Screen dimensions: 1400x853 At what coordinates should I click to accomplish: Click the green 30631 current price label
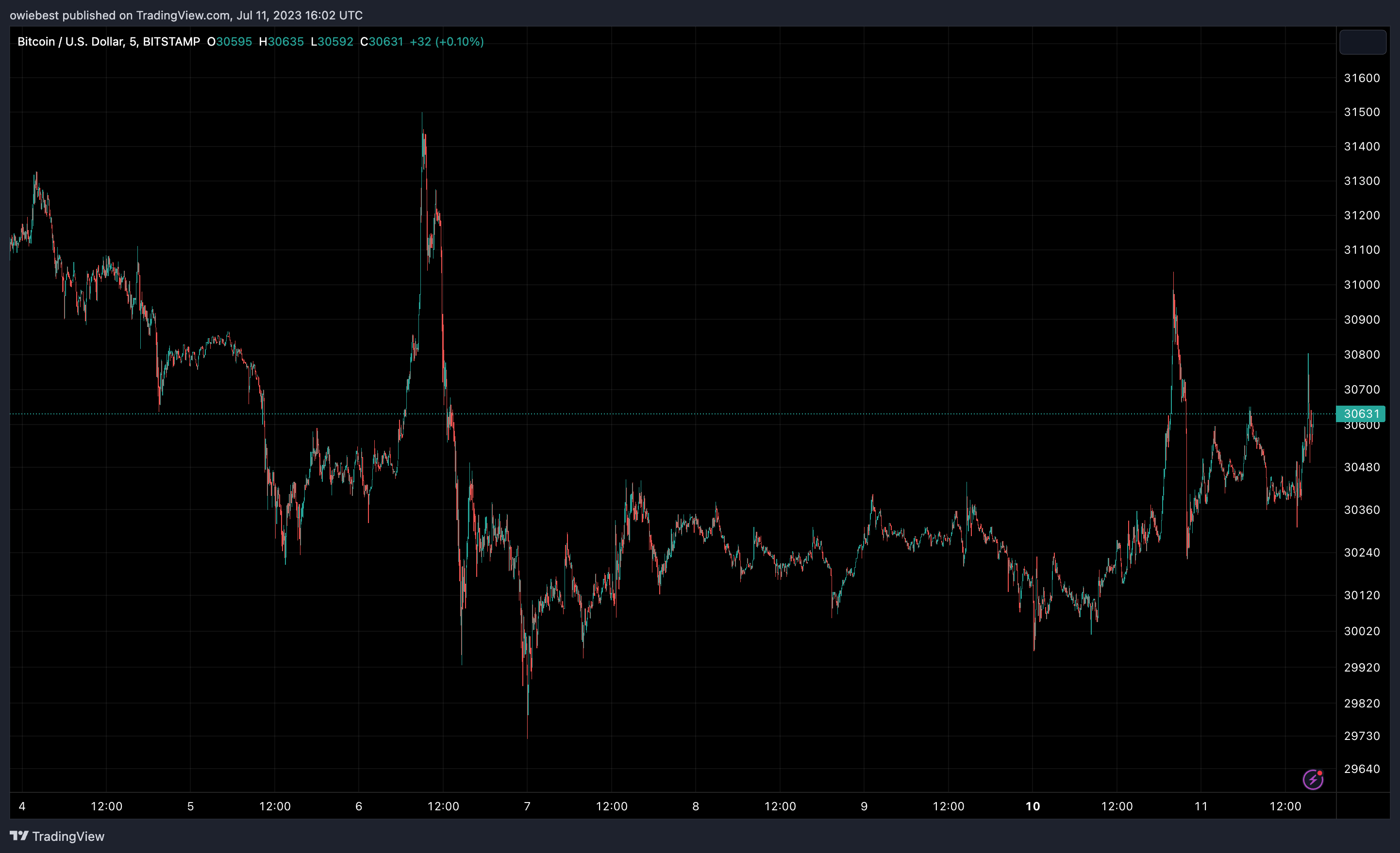pos(1361,413)
